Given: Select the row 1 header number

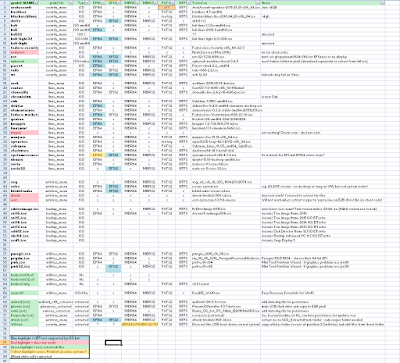Looking at the screenshot, I should (5, 3).
